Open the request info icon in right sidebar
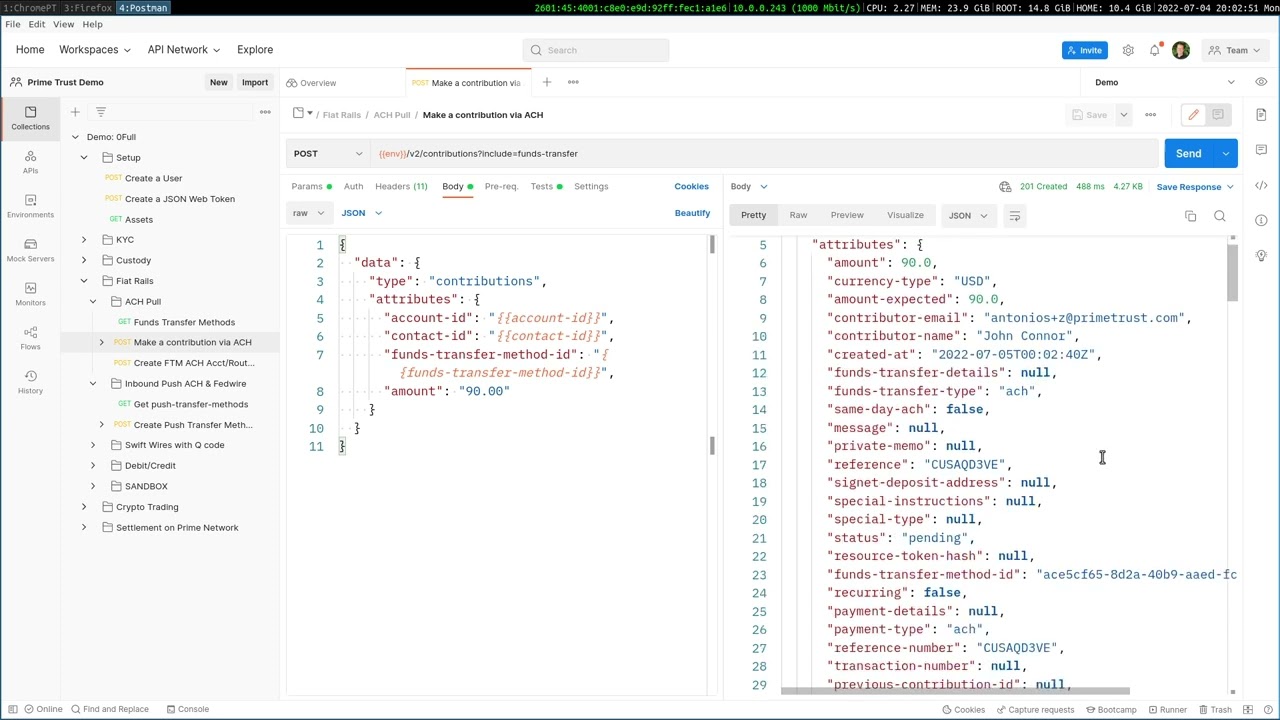The width and height of the screenshot is (1280, 720). pos(1261,220)
